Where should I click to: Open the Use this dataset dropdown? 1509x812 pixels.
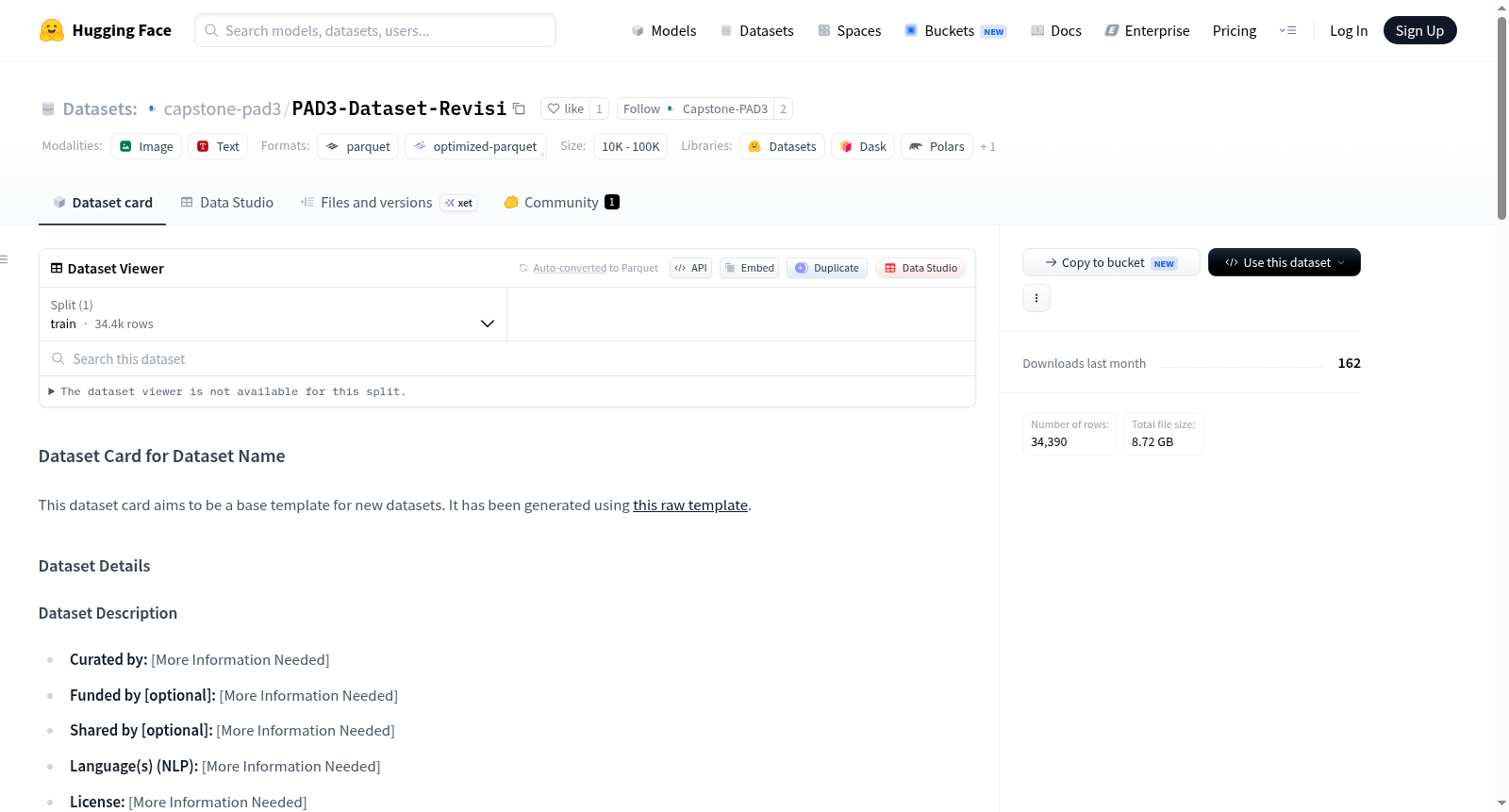pyautogui.click(x=1285, y=262)
